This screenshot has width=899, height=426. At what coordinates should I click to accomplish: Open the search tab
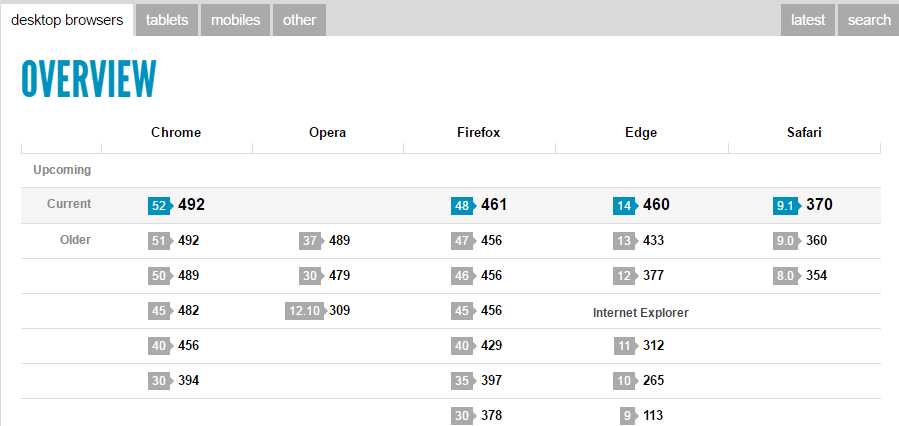(x=869, y=20)
